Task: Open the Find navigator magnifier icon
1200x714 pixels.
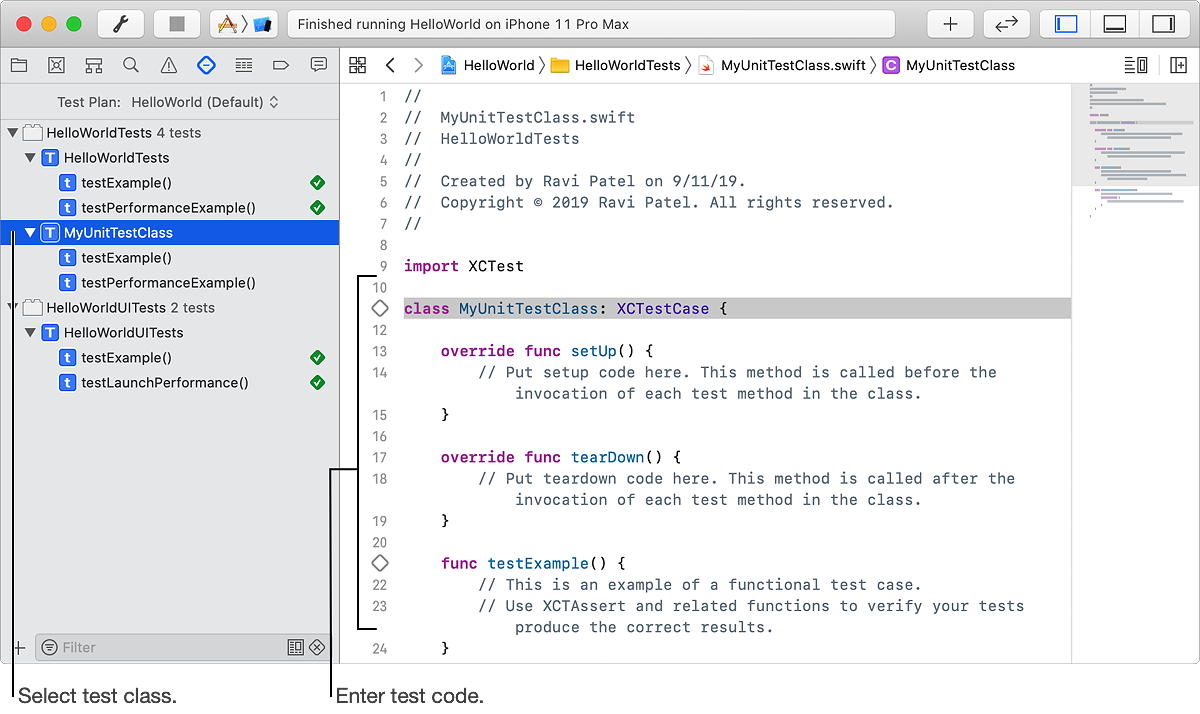Action: [131, 65]
